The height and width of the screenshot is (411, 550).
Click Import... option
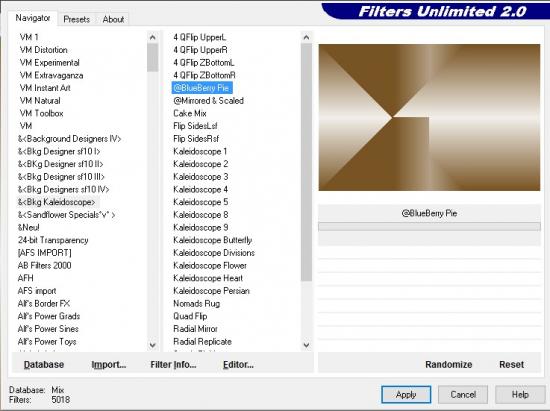[x=109, y=364]
